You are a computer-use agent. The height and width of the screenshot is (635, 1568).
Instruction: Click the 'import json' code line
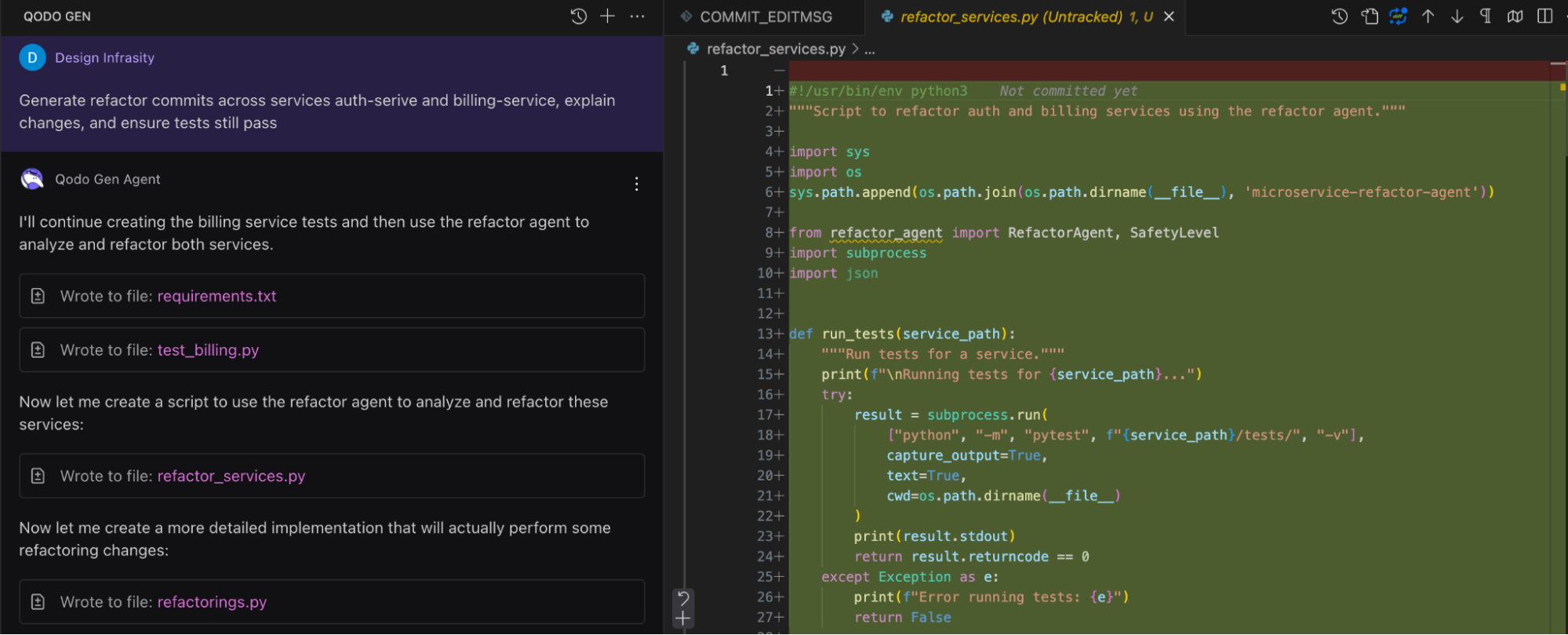pos(833,273)
